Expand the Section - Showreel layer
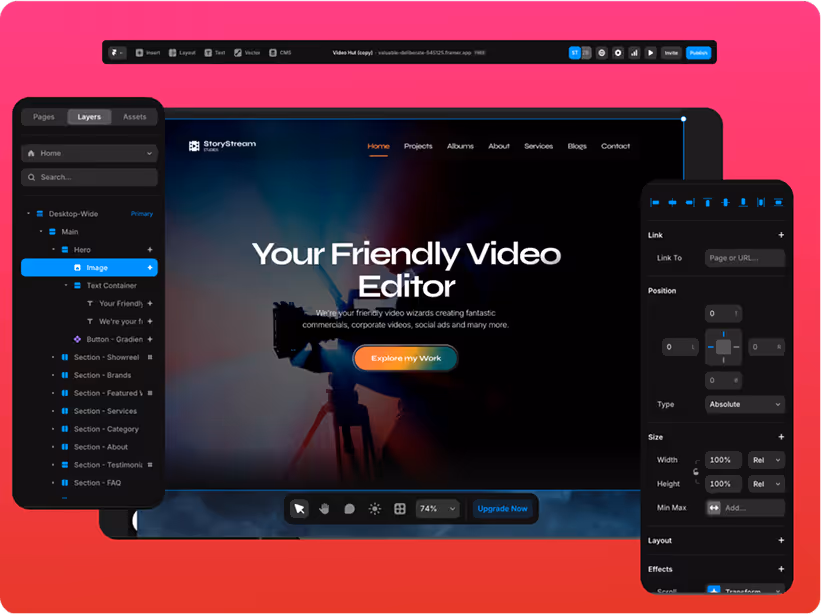 tap(53, 357)
